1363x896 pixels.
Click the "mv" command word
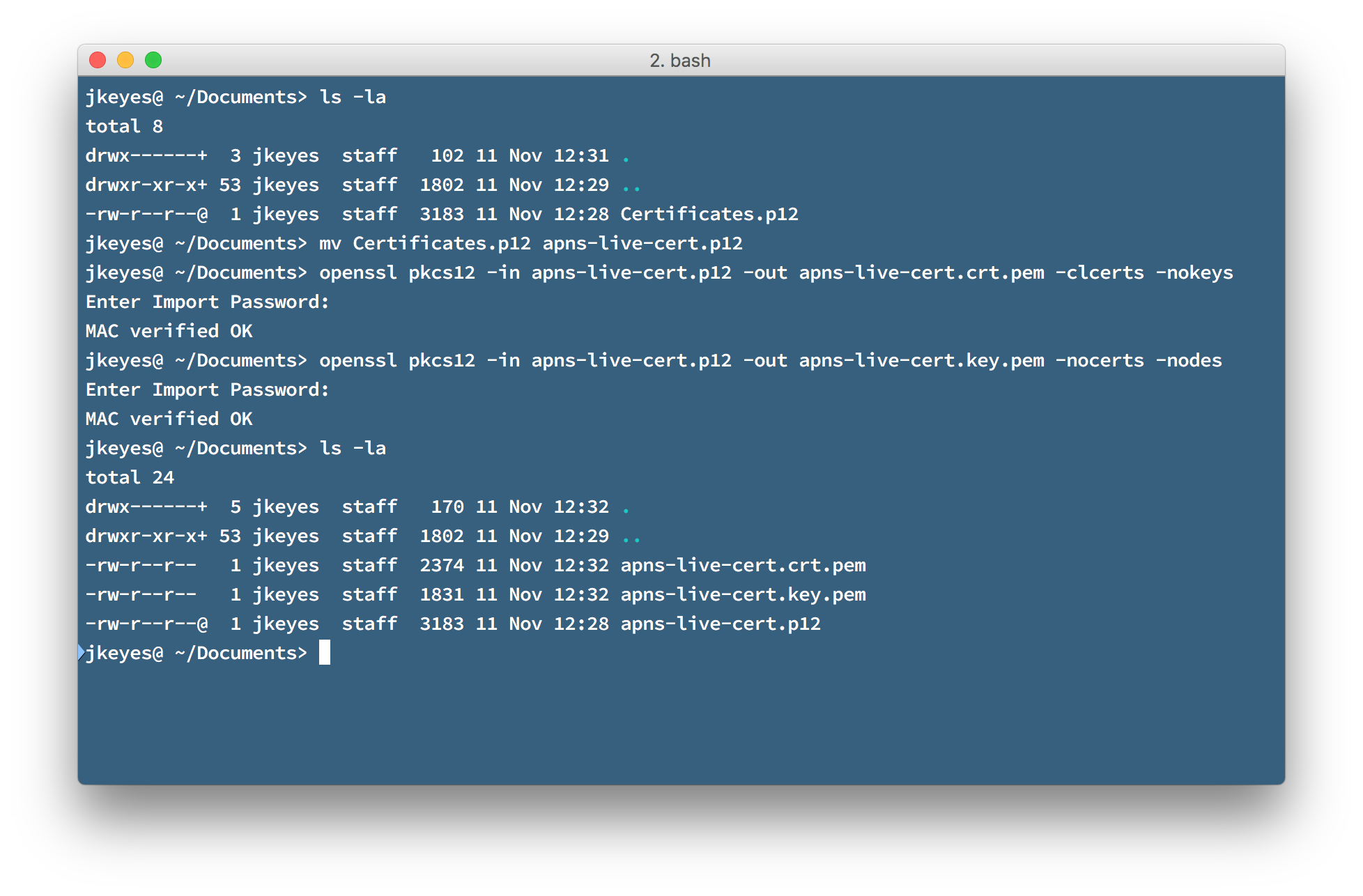click(330, 243)
